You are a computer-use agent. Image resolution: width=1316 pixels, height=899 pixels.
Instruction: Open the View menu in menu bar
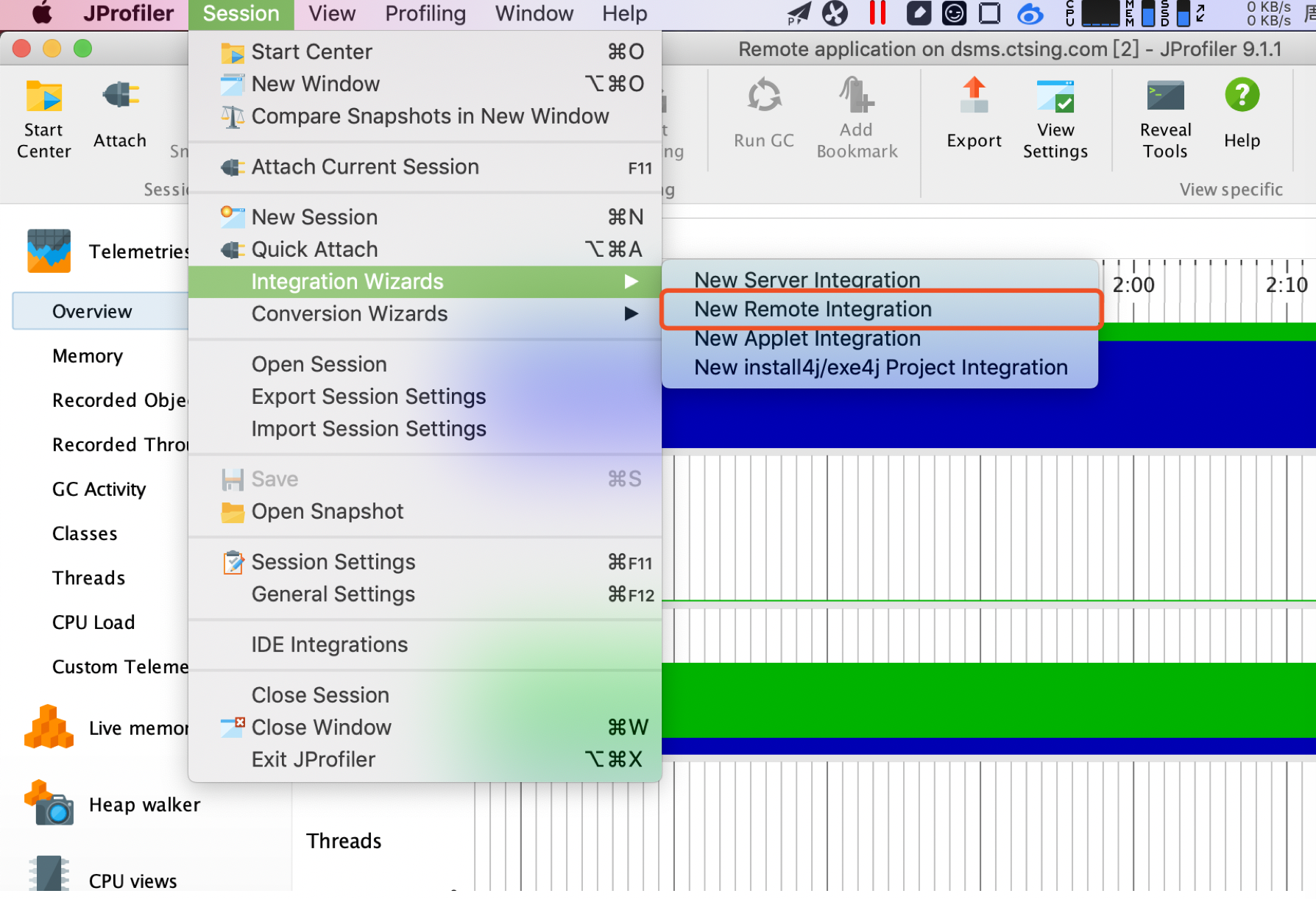(x=332, y=13)
